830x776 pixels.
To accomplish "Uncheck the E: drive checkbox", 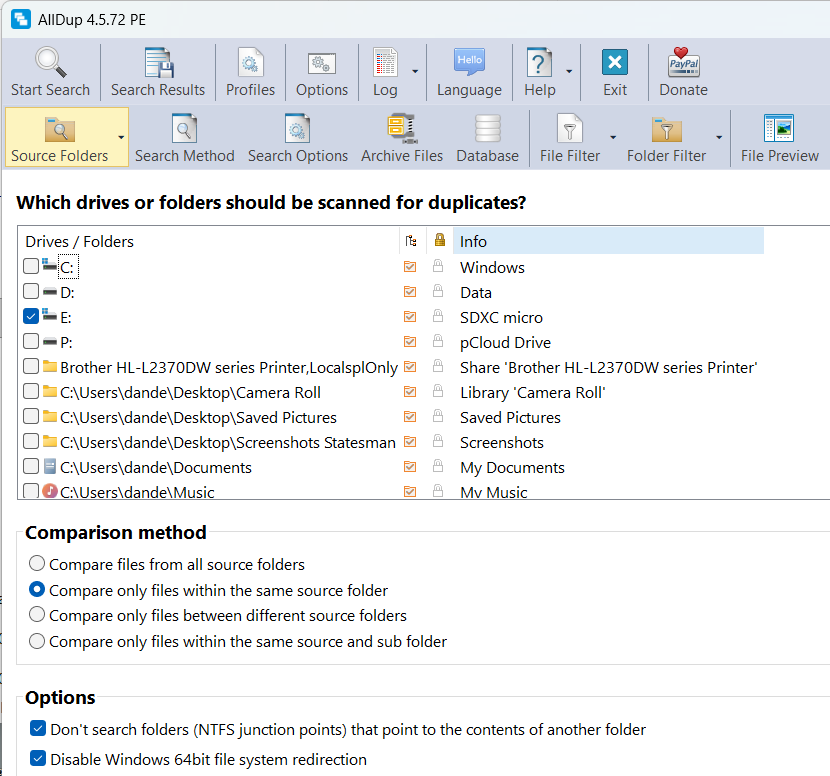I will coord(31,317).
